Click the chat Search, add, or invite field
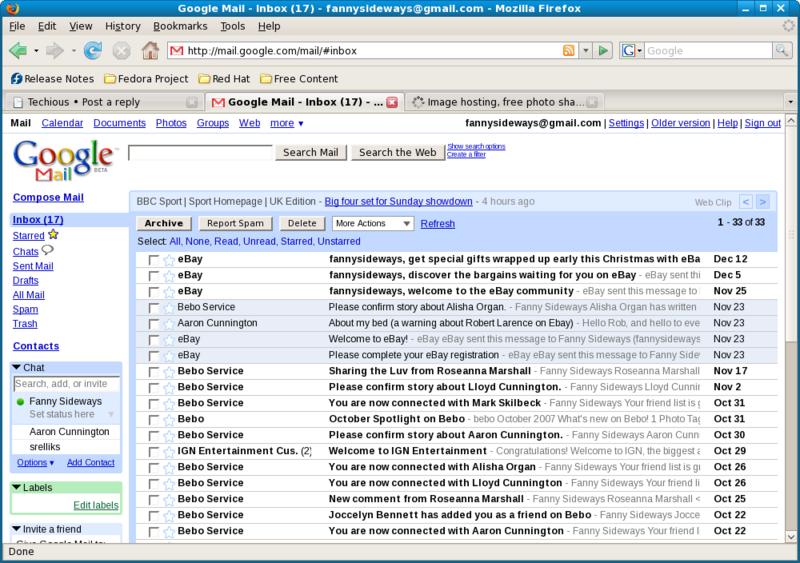 pos(66,384)
